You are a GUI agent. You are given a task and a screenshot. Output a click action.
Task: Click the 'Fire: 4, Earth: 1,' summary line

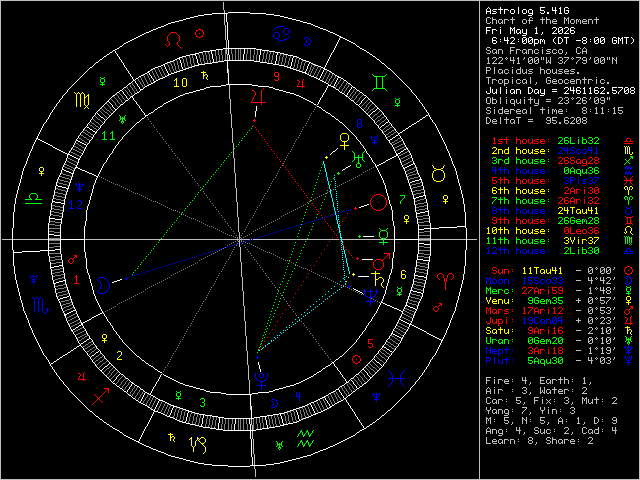[x=539, y=380]
